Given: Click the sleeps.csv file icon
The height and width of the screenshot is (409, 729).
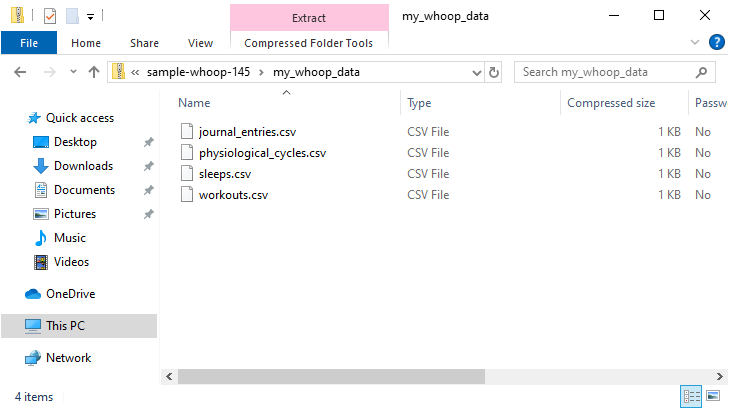Looking at the screenshot, I should pos(187,173).
